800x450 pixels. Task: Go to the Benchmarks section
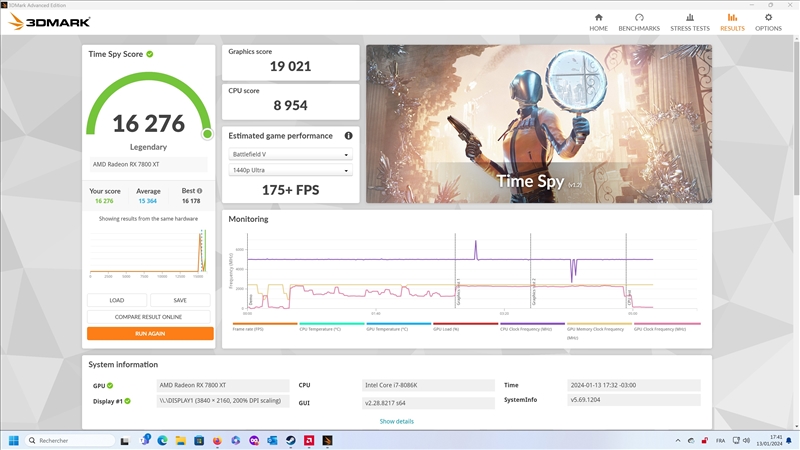click(x=639, y=21)
